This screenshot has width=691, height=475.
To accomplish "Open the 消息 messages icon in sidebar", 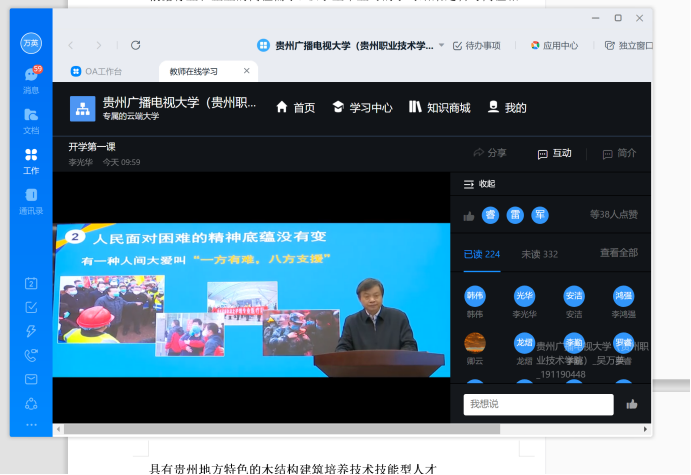I will [31, 78].
